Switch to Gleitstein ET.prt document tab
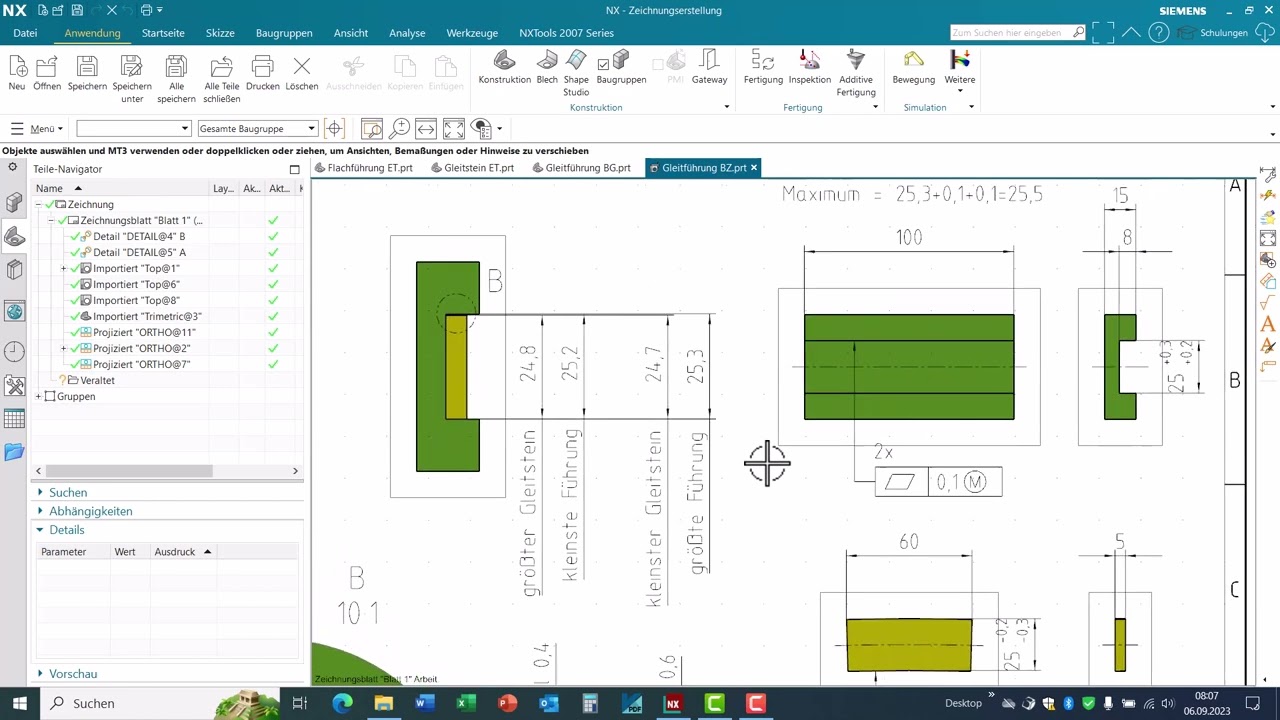Screen dimensions: 1280x720 tap(472, 168)
